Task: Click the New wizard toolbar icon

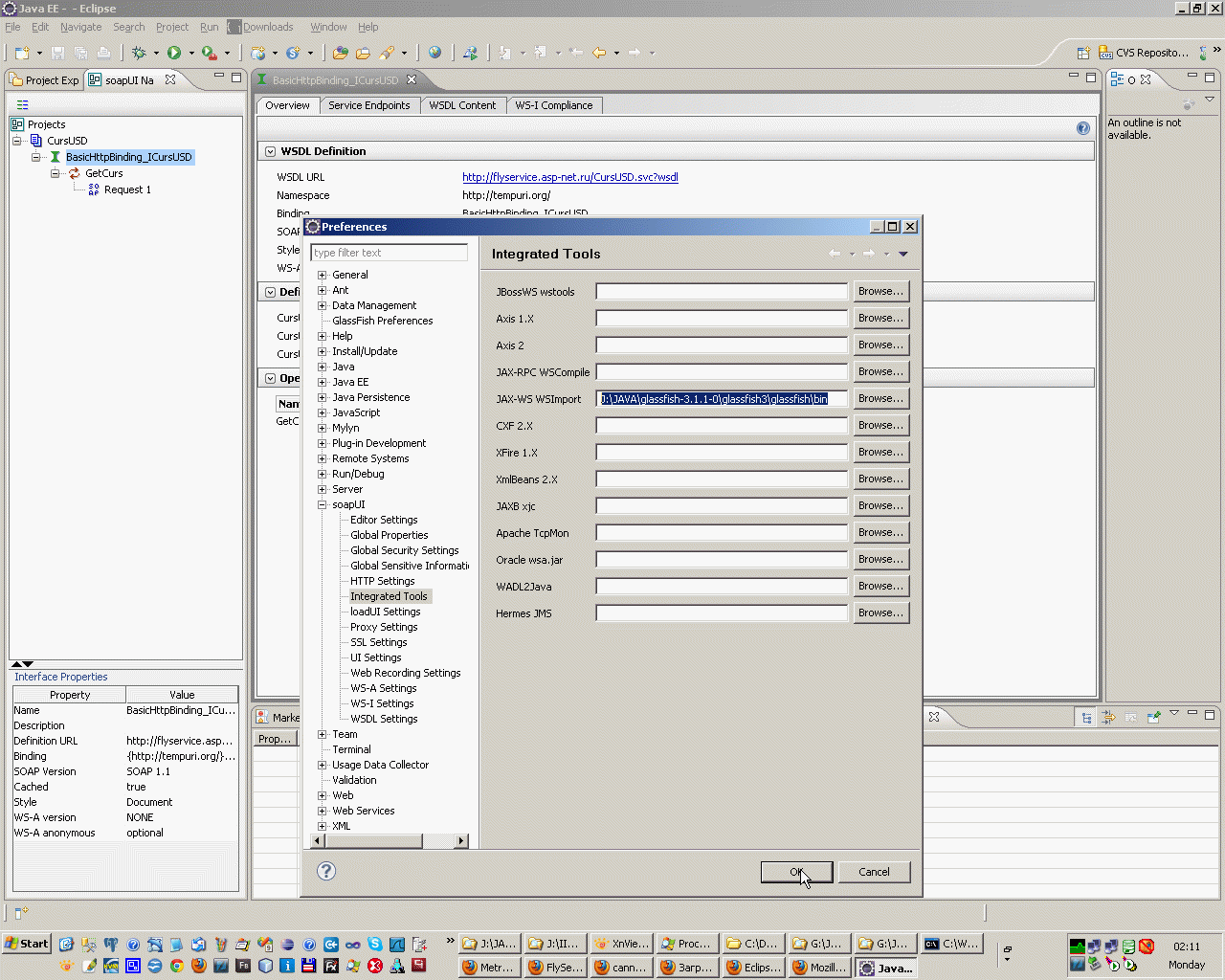Action: [22, 54]
